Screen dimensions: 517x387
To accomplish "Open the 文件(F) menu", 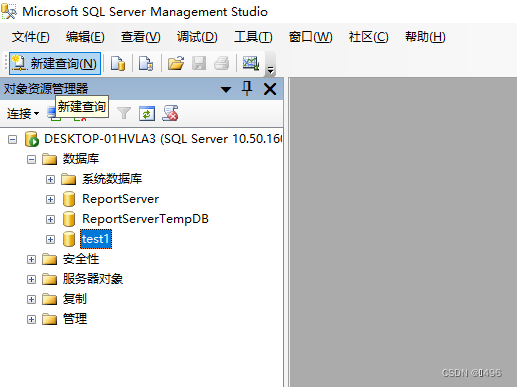I will coord(31,37).
